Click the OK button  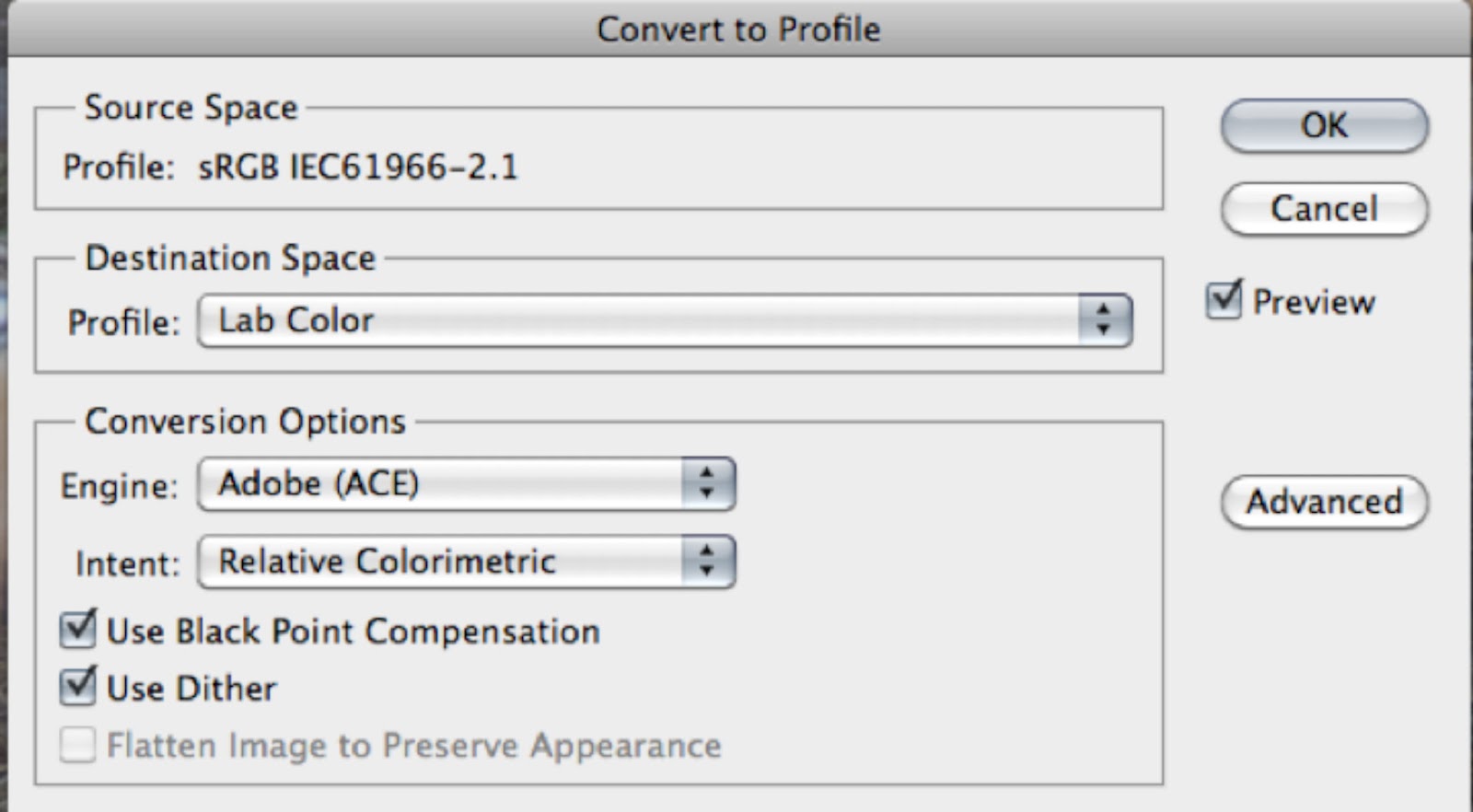pos(1324,126)
